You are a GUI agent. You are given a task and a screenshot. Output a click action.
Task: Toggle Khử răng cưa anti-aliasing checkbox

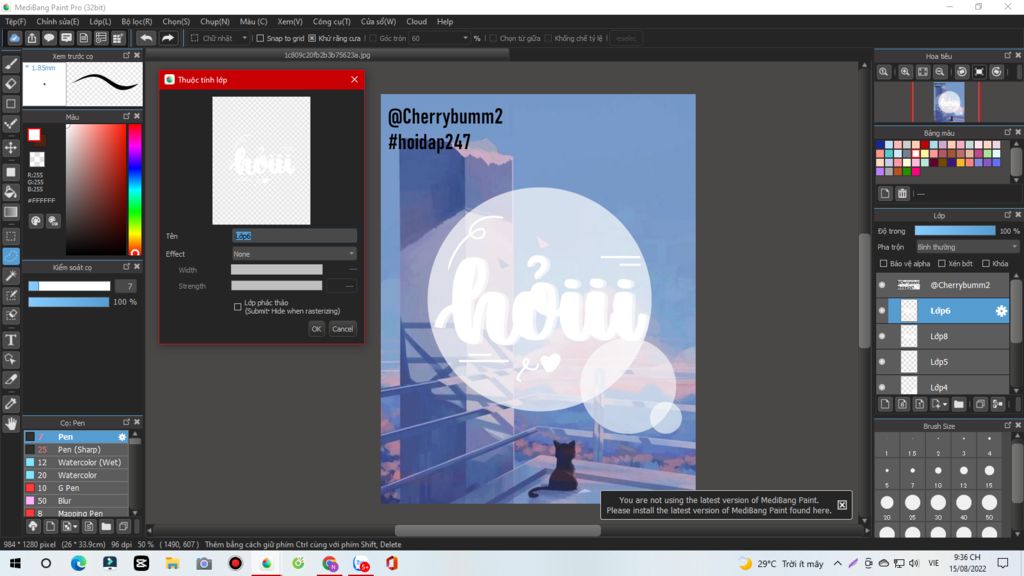point(312,38)
